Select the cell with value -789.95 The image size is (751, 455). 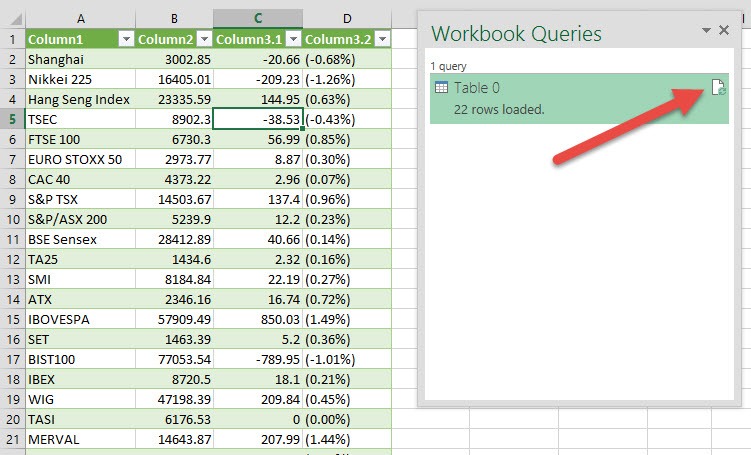(258, 359)
